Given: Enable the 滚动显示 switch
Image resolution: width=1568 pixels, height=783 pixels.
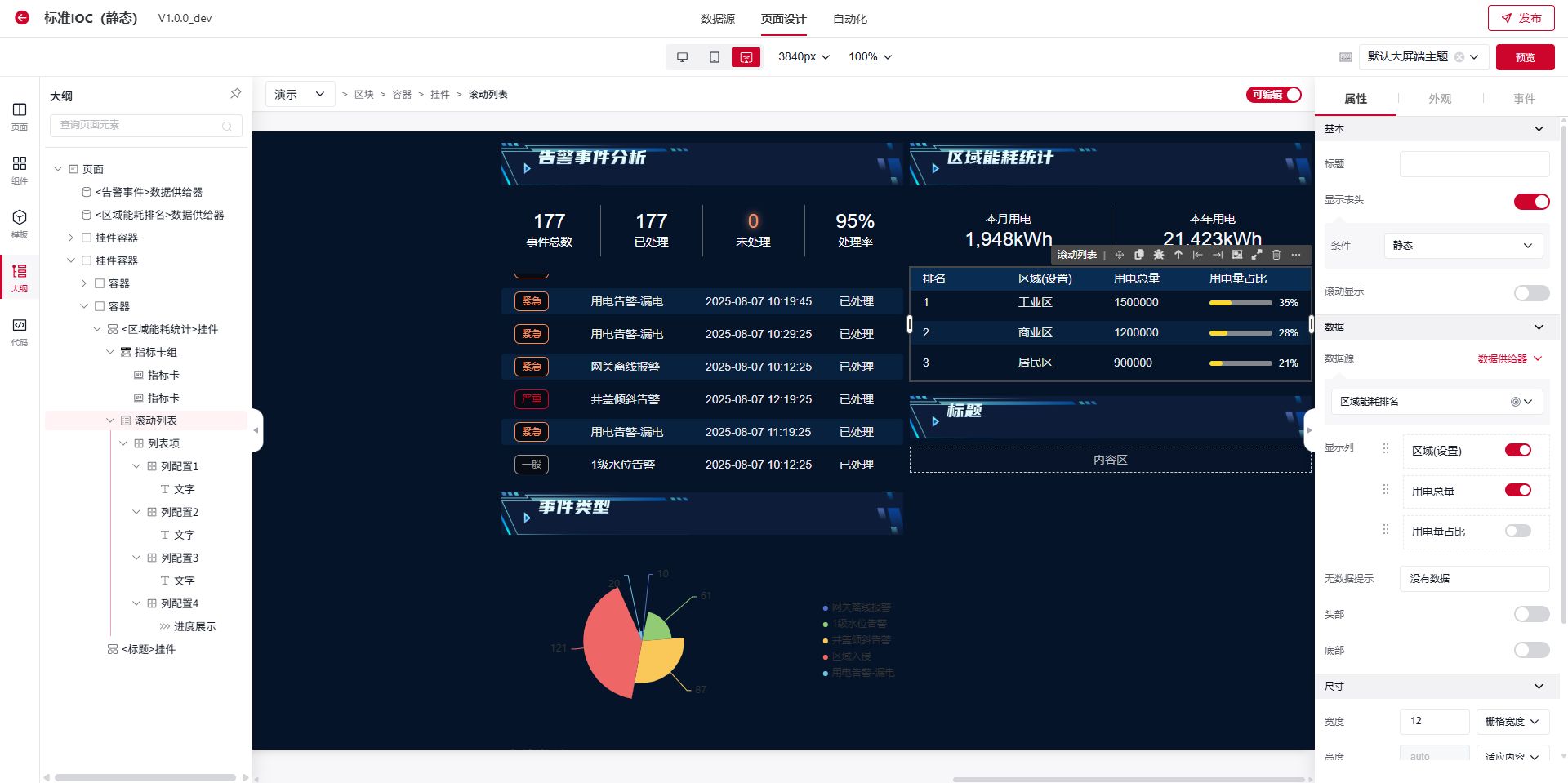Looking at the screenshot, I should (1531, 293).
